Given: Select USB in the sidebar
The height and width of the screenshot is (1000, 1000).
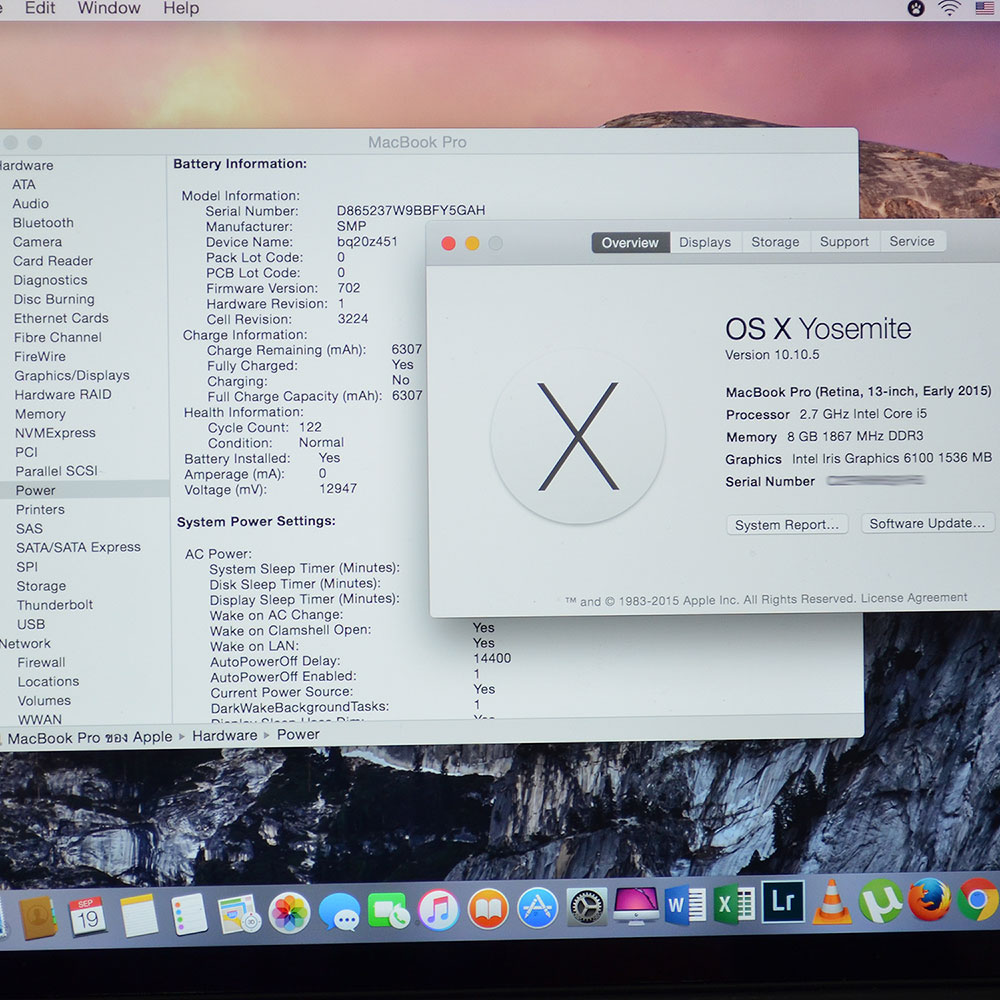Looking at the screenshot, I should (x=31, y=624).
